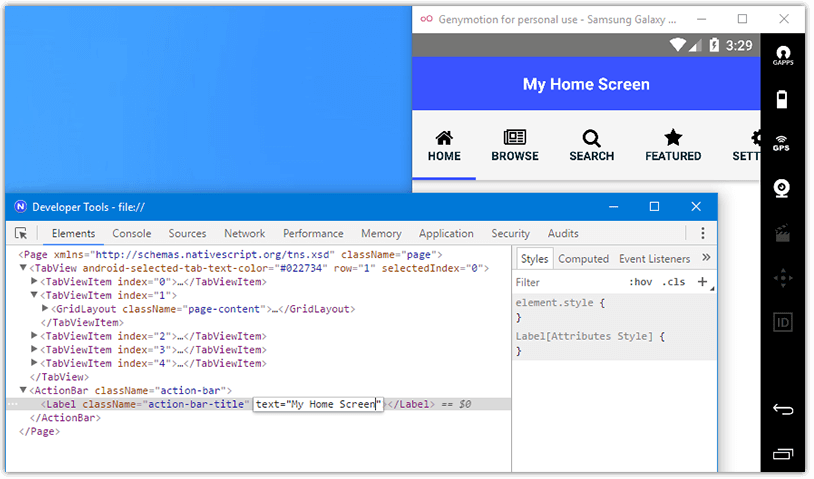The width and height of the screenshot is (814, 479).
Task: Click the closing </TabViewItem> row
Action: click(x=82, y=322)
